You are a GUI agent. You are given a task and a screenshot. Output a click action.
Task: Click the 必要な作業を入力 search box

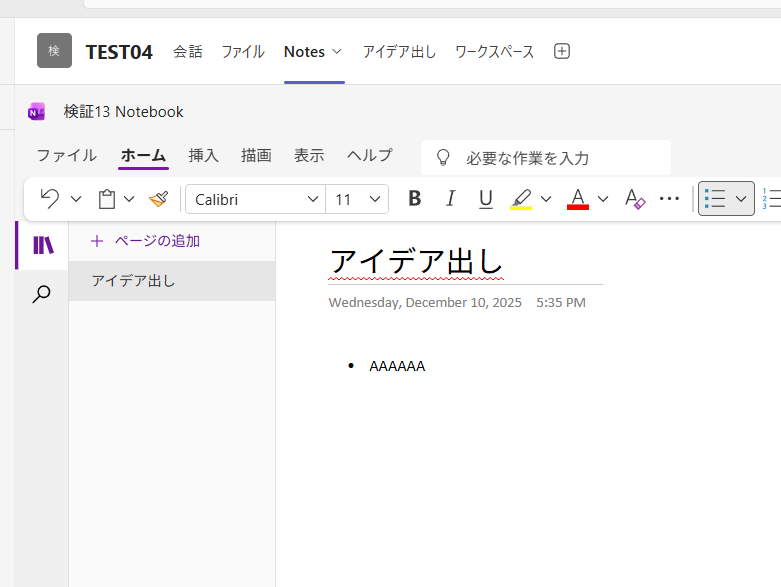(546, 158)
